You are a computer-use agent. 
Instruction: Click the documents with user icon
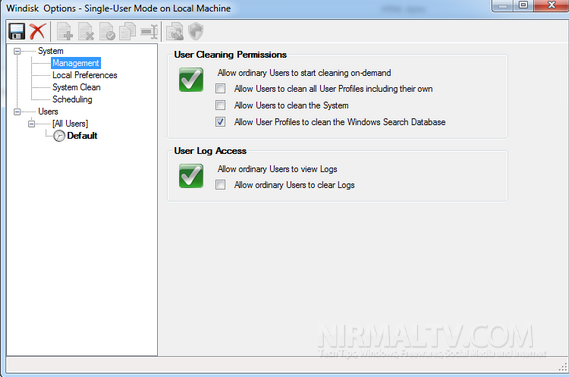175,32
